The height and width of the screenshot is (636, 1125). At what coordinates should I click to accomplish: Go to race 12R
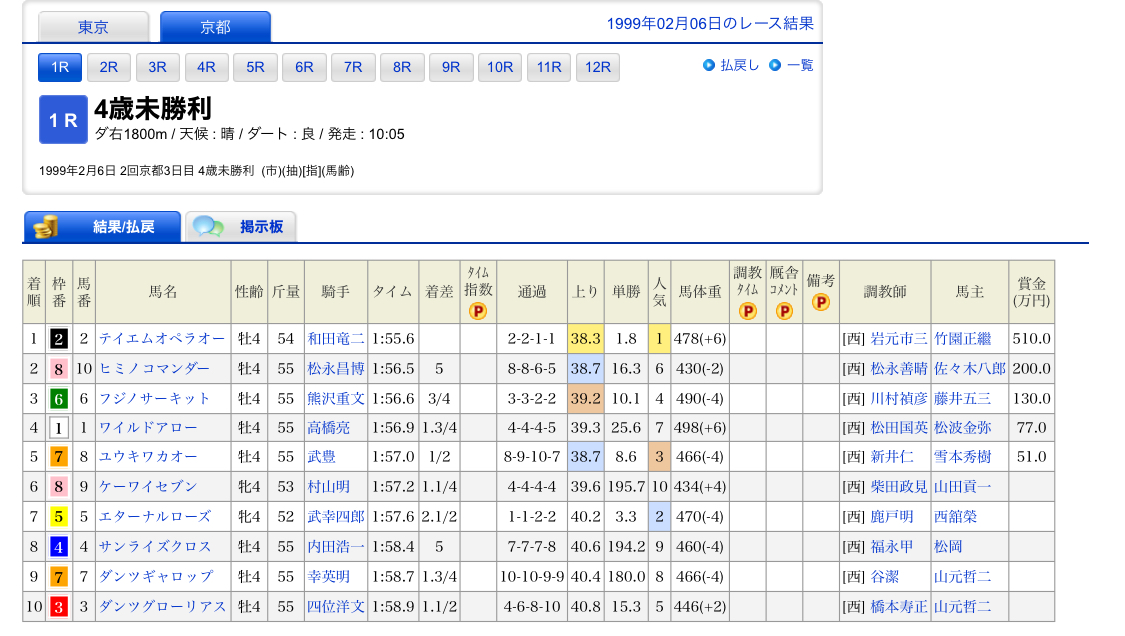tap(598, 67)
